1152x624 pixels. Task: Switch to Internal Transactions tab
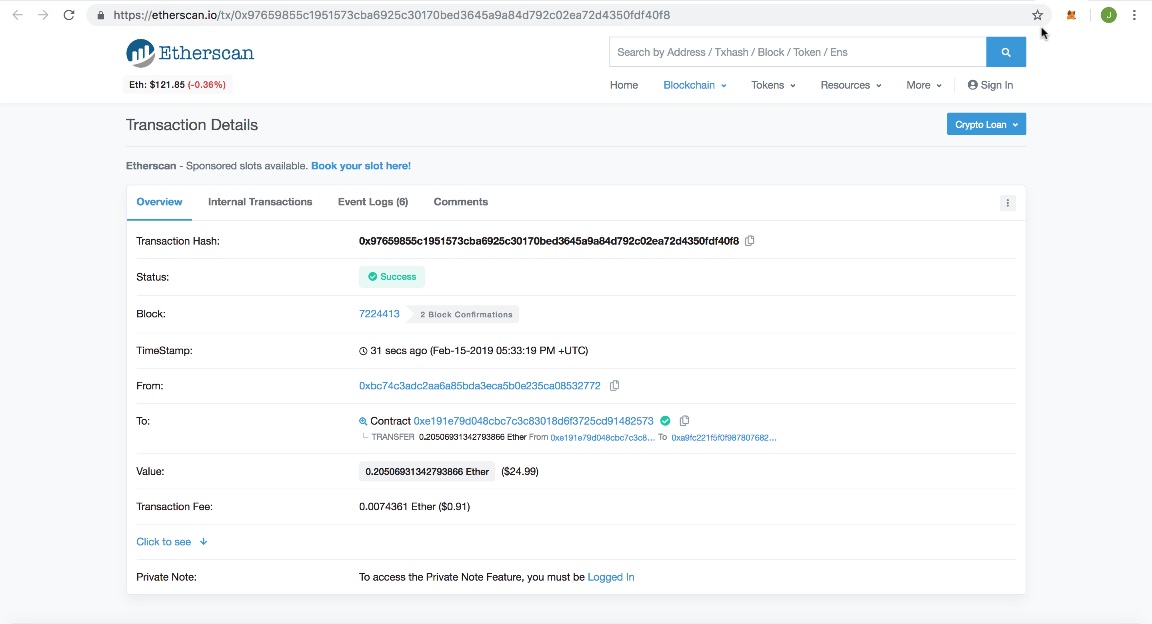click(260, 202)
